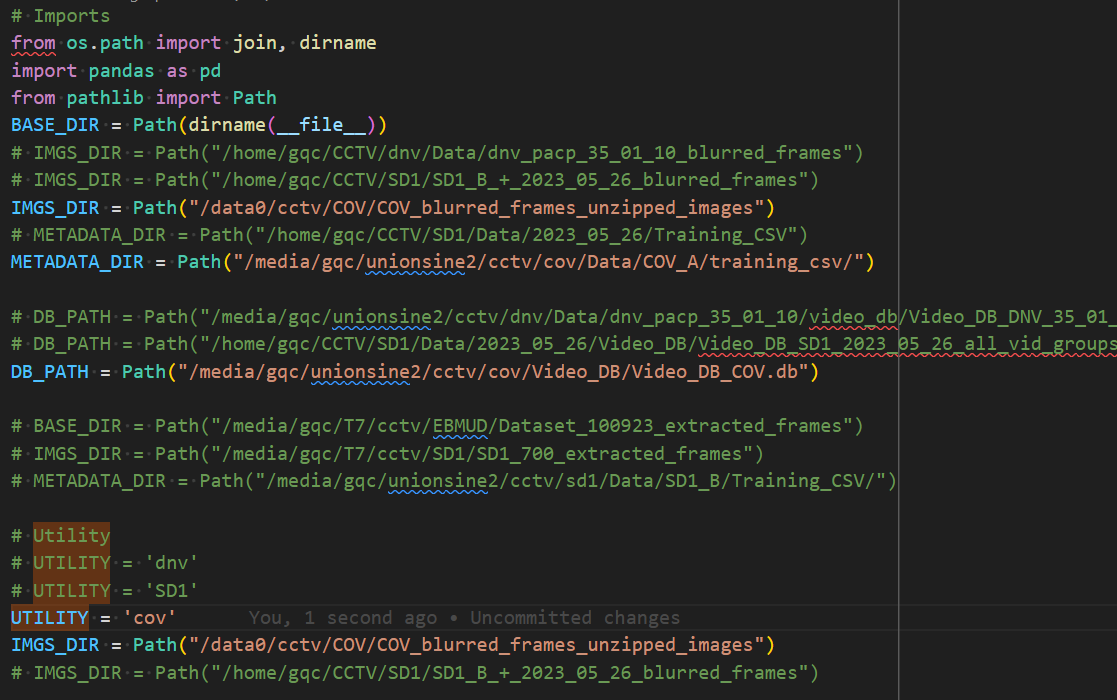
Task: Place cursor in 'cov' string value
Action: tap(150, 617)
